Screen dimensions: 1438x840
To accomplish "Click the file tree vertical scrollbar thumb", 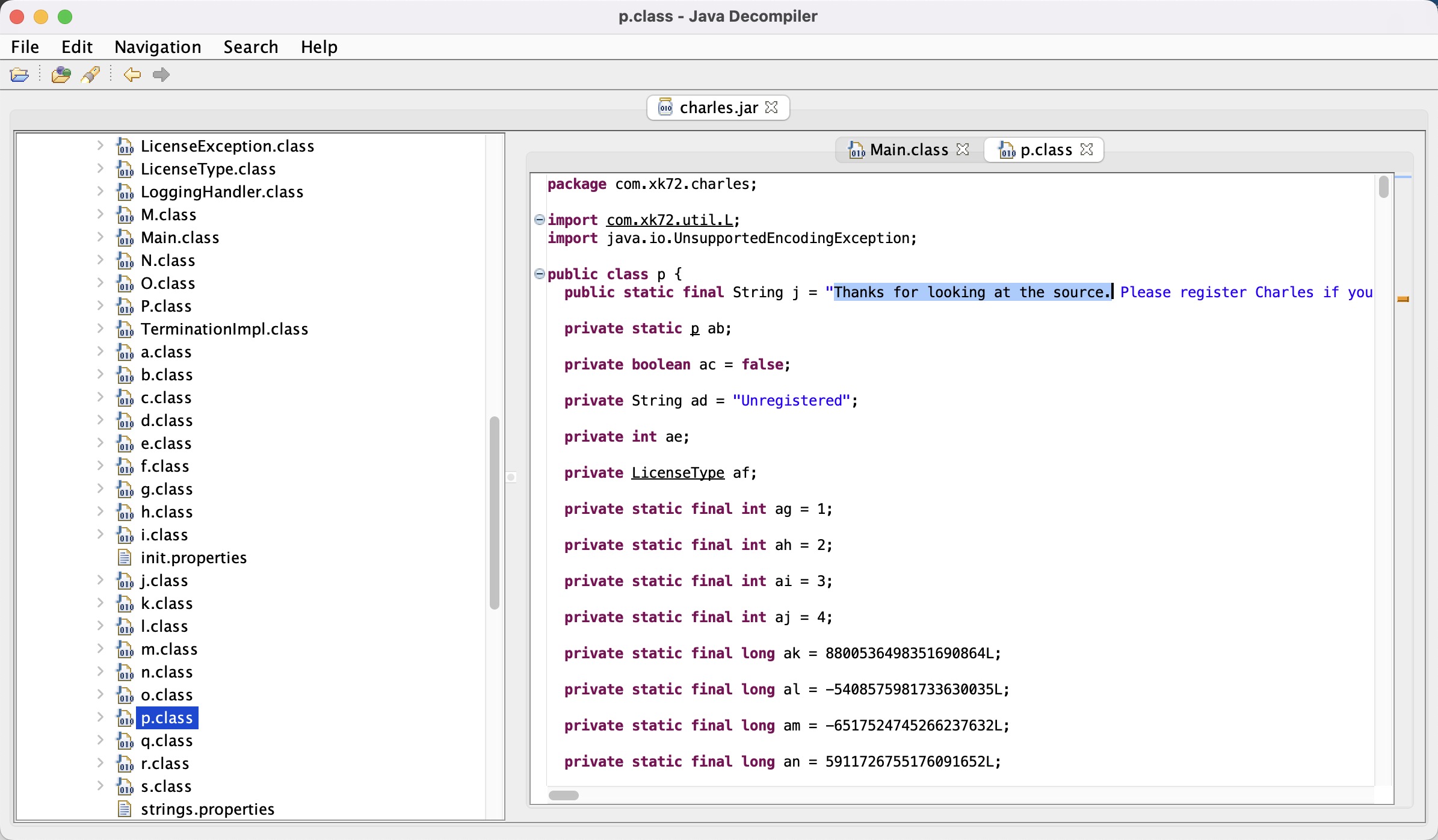I will coord(495,513).
